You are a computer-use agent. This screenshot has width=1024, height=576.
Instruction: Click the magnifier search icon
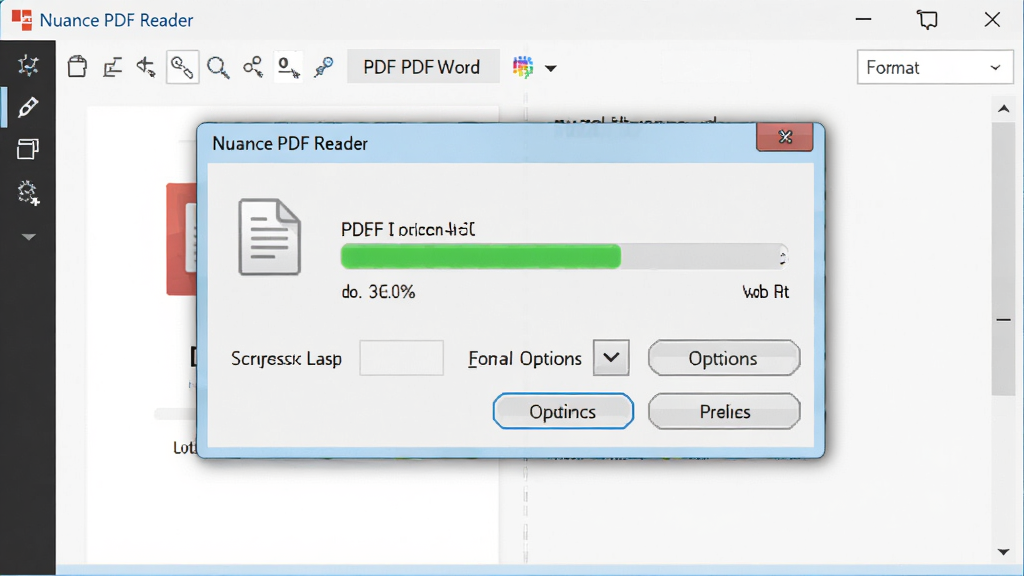point(218,67)
